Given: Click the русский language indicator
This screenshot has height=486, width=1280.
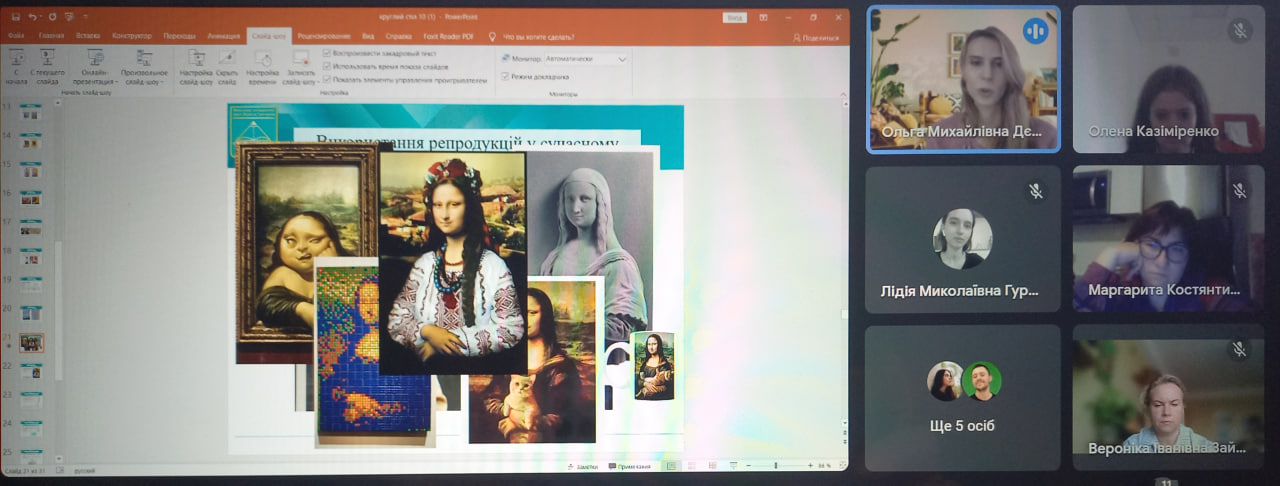Looking at the screenshot, I should tap(85, 469).
